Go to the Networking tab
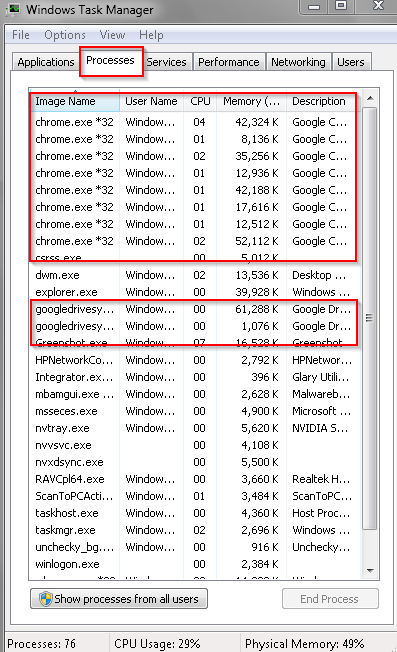 point(298,62)
